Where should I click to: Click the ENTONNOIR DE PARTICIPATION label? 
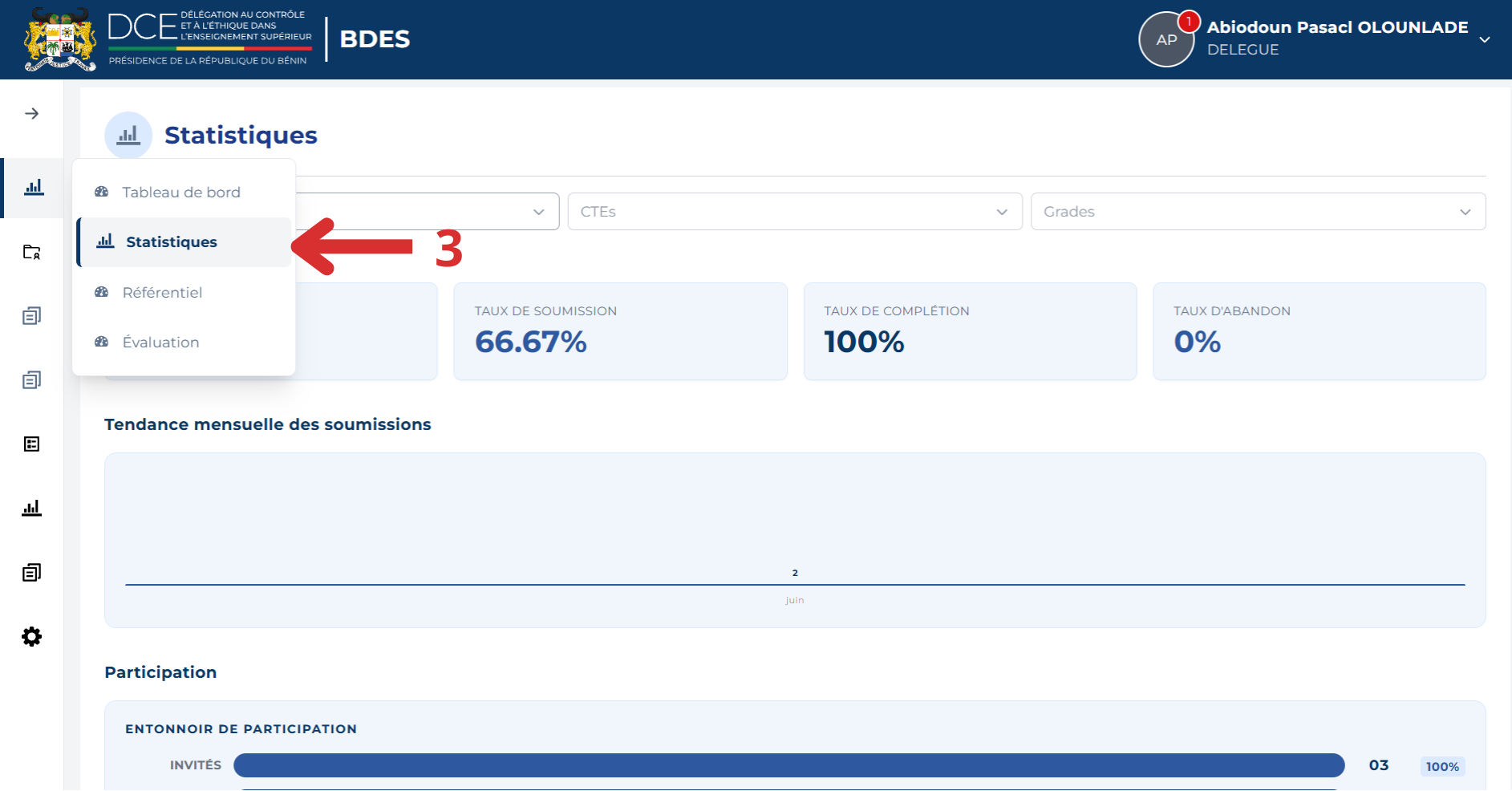click(241, 728)
